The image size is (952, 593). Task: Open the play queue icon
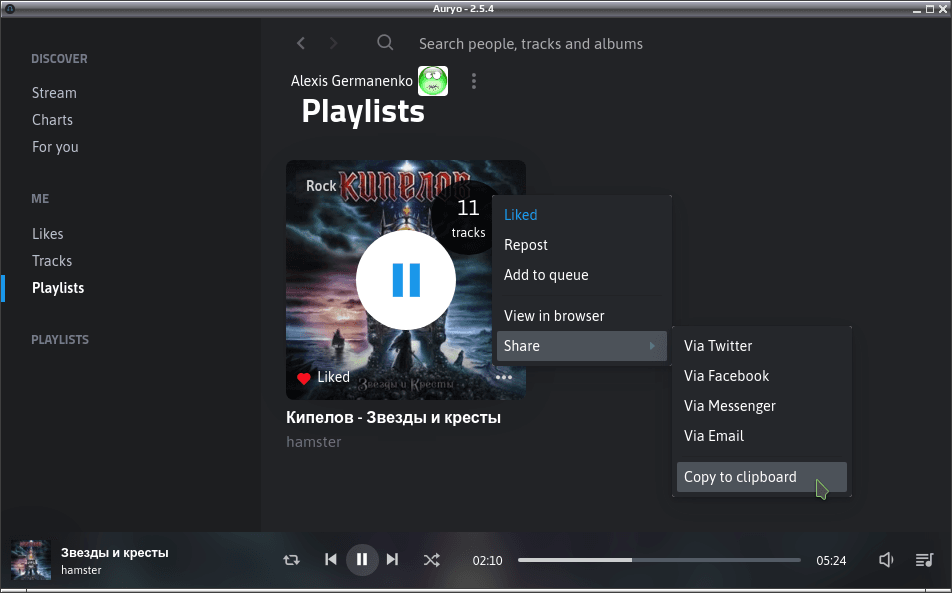click(924, 560)
